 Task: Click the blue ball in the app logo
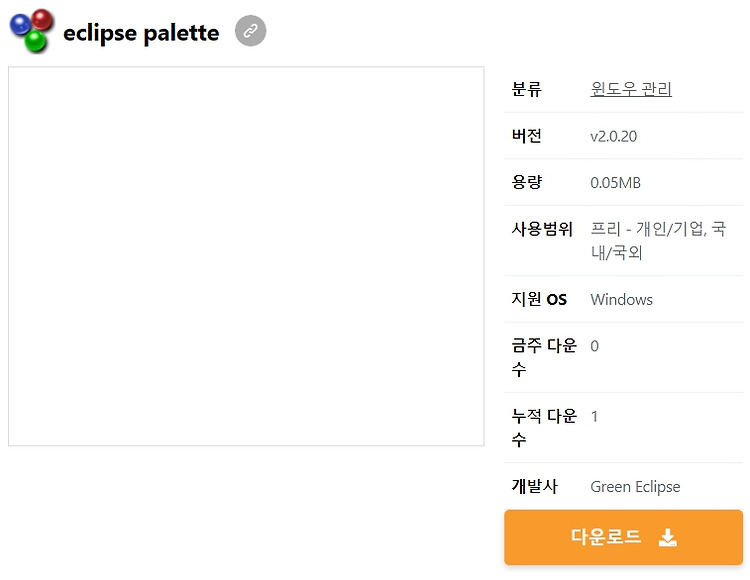(x=20, y=24)
